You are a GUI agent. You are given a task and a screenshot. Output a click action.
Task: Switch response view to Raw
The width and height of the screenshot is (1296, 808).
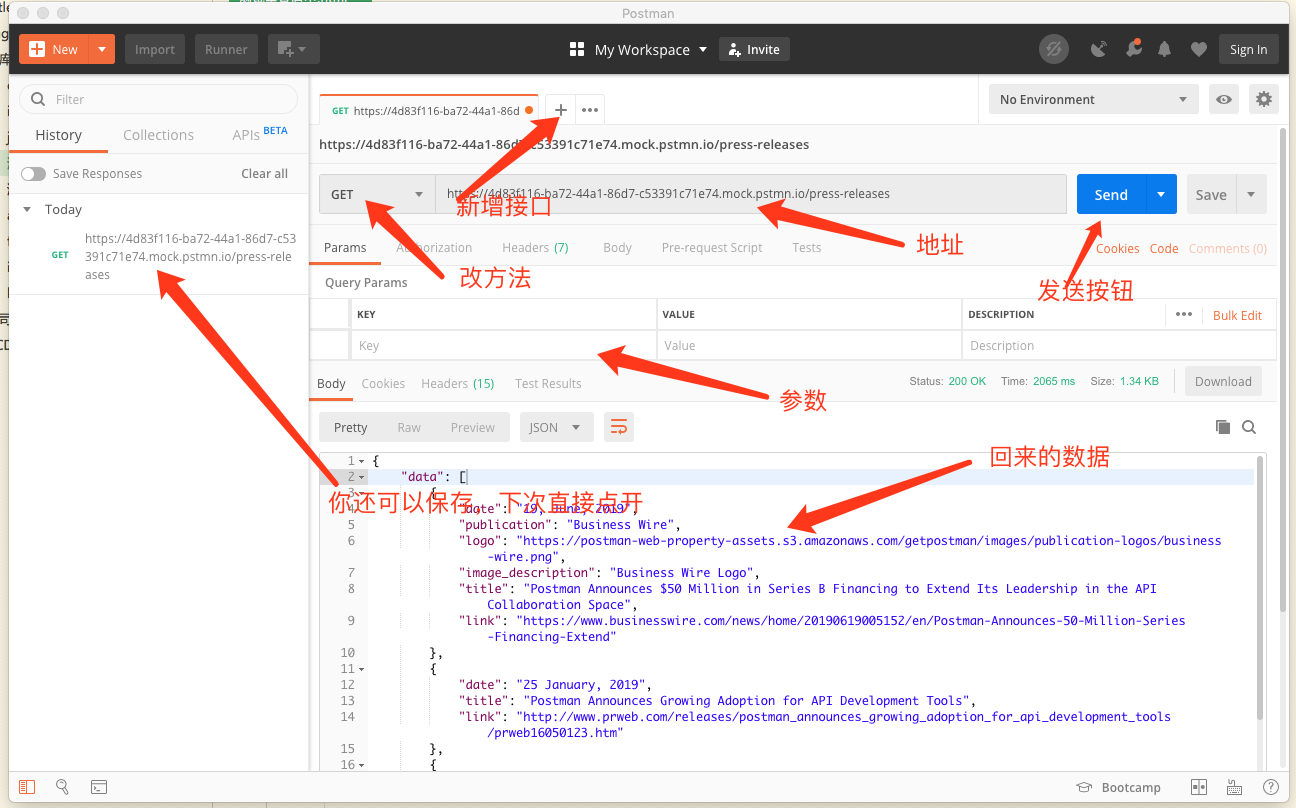coord(409,427)
